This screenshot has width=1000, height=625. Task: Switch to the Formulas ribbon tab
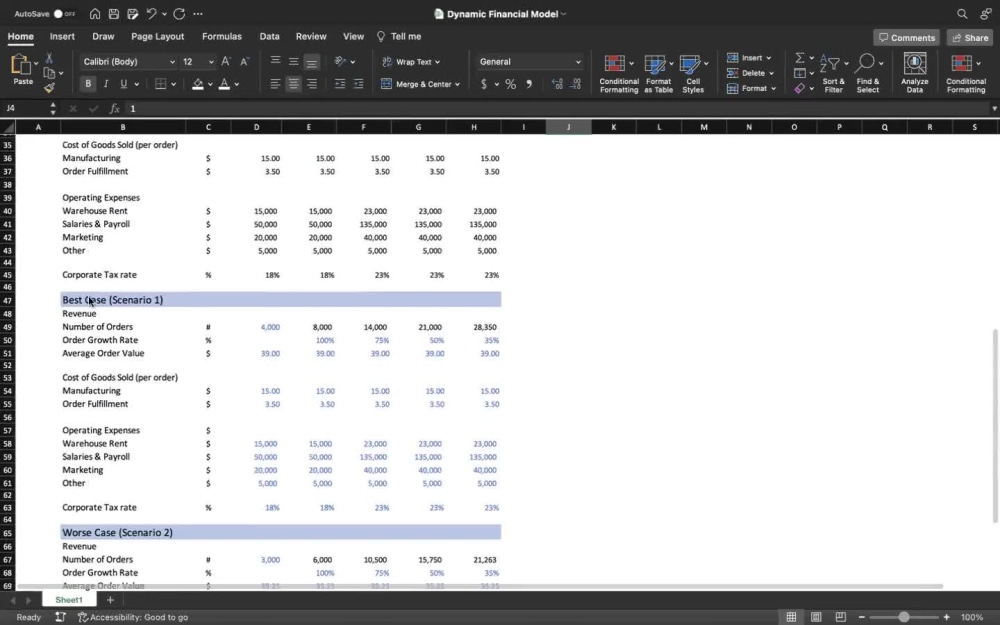[221, 36]
